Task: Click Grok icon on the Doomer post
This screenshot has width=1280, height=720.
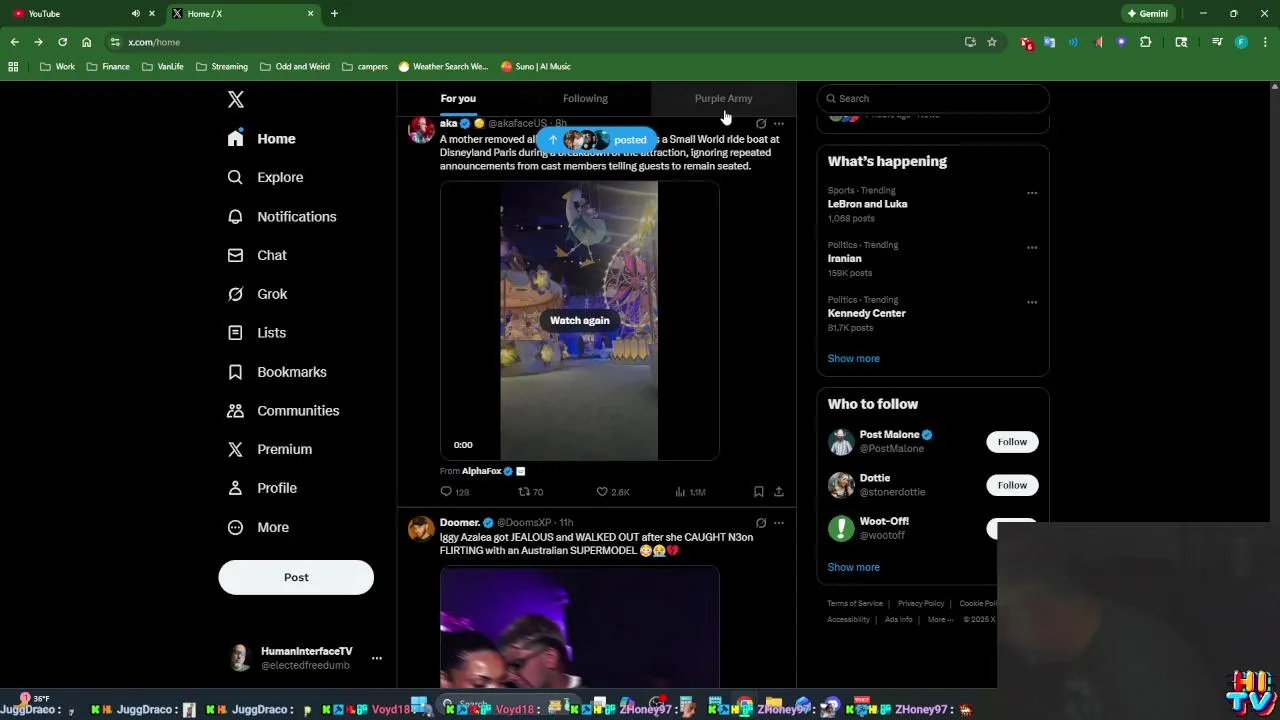Action: [761, 523]
